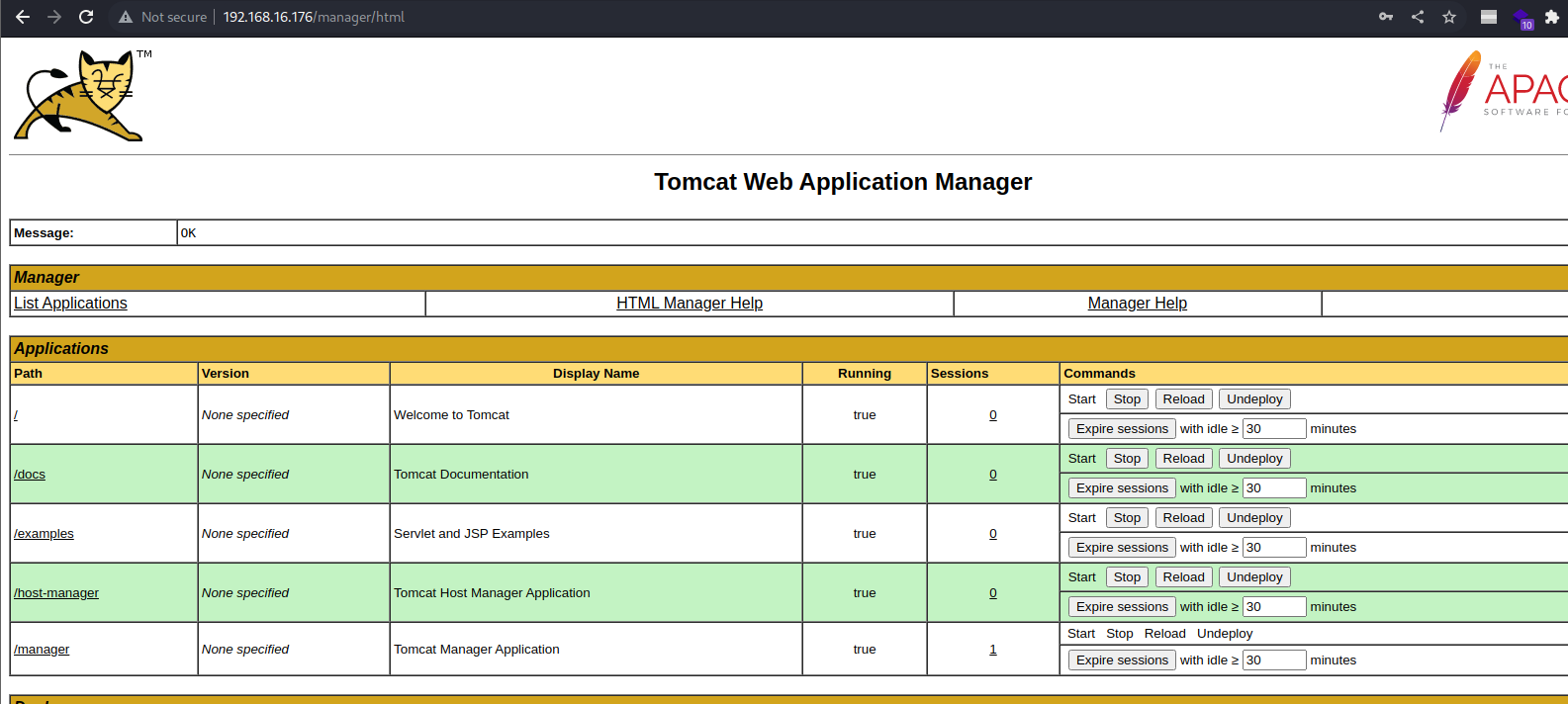View sessions count for /host-manager

[x=993, y=593]
